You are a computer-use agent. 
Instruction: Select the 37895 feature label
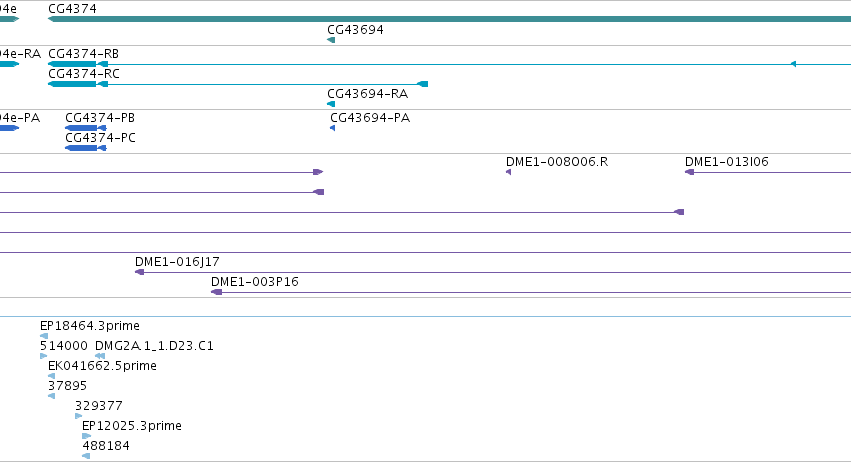tap(67, 386)
